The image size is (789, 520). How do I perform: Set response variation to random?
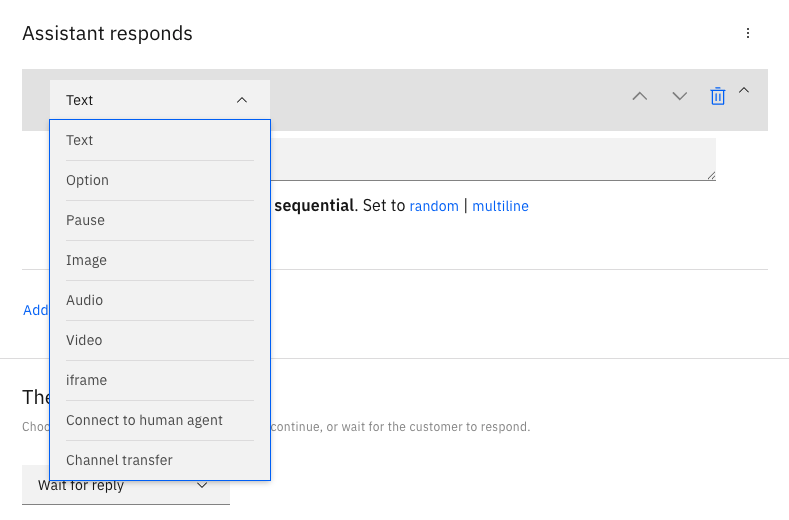coord(434,206)
